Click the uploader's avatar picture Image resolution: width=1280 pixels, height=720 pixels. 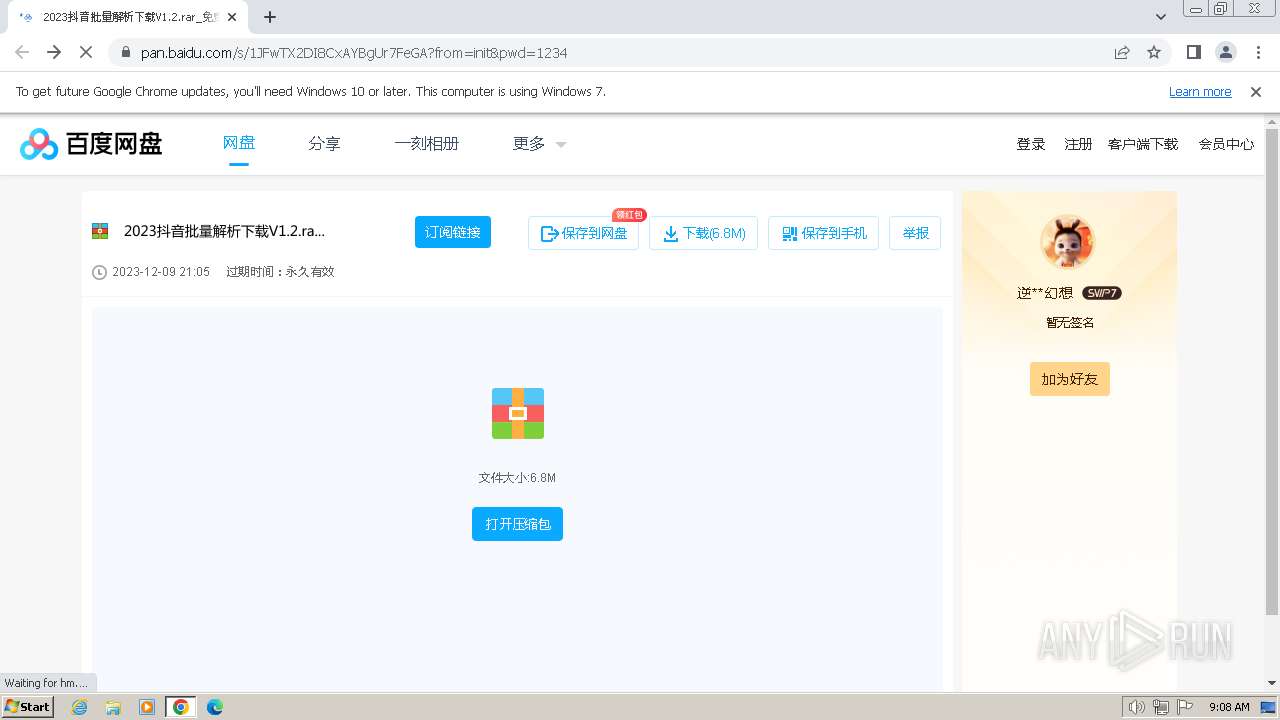point(1068,242)
